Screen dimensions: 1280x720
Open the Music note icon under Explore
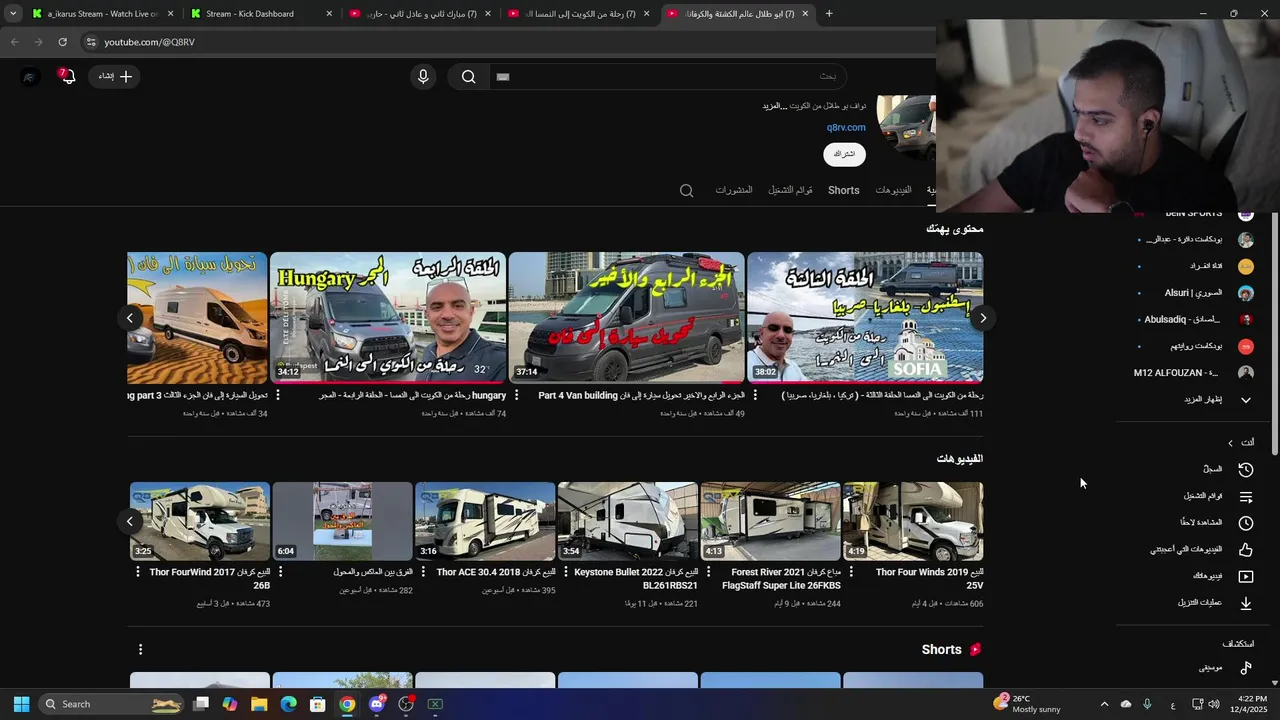tap(1246, 668)
